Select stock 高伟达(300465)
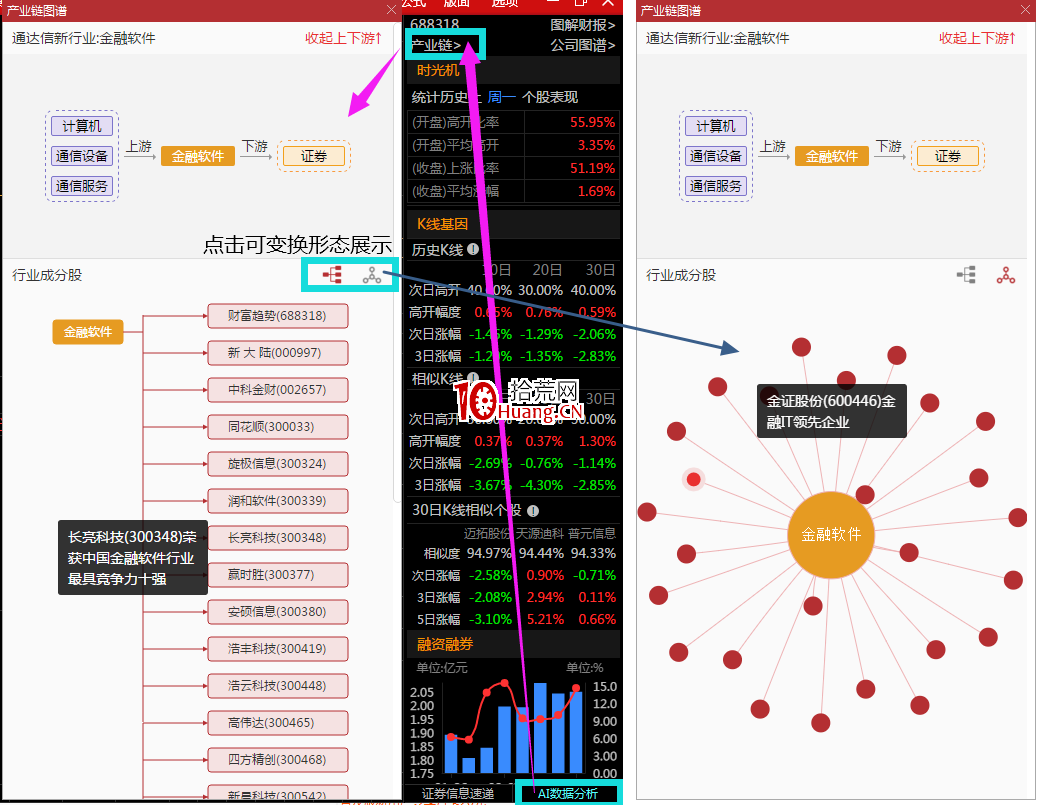1045x805 pixels. (x=278, y=722)
